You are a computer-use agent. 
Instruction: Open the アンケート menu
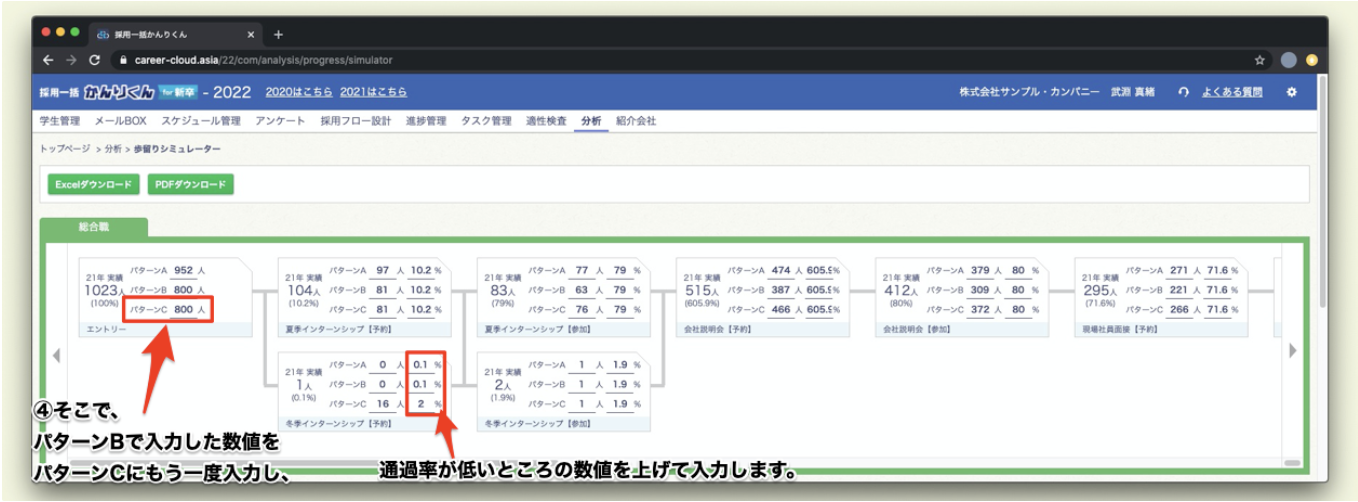coord(280,121)
